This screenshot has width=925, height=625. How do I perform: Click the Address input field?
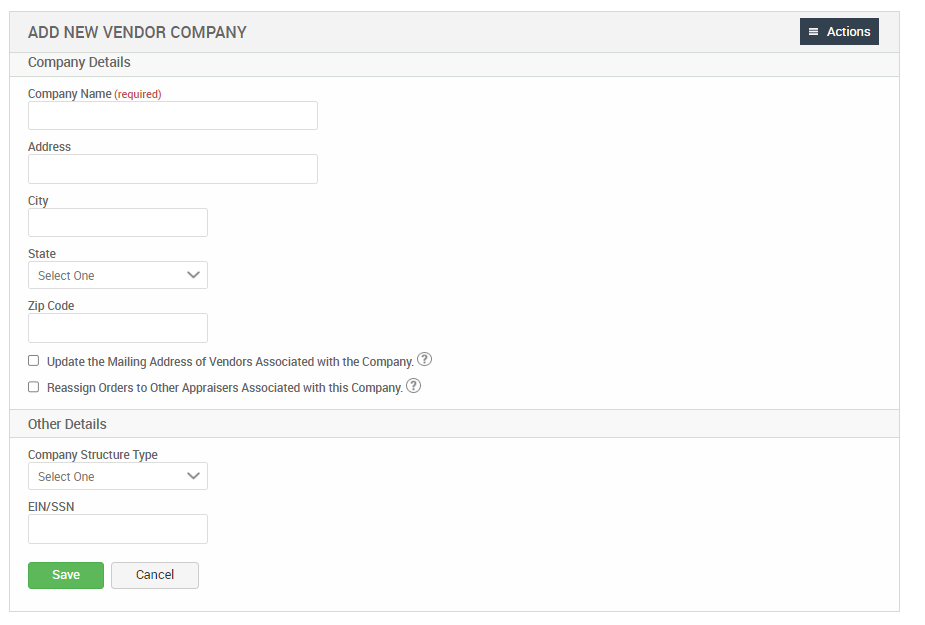(x=172, y=168)
